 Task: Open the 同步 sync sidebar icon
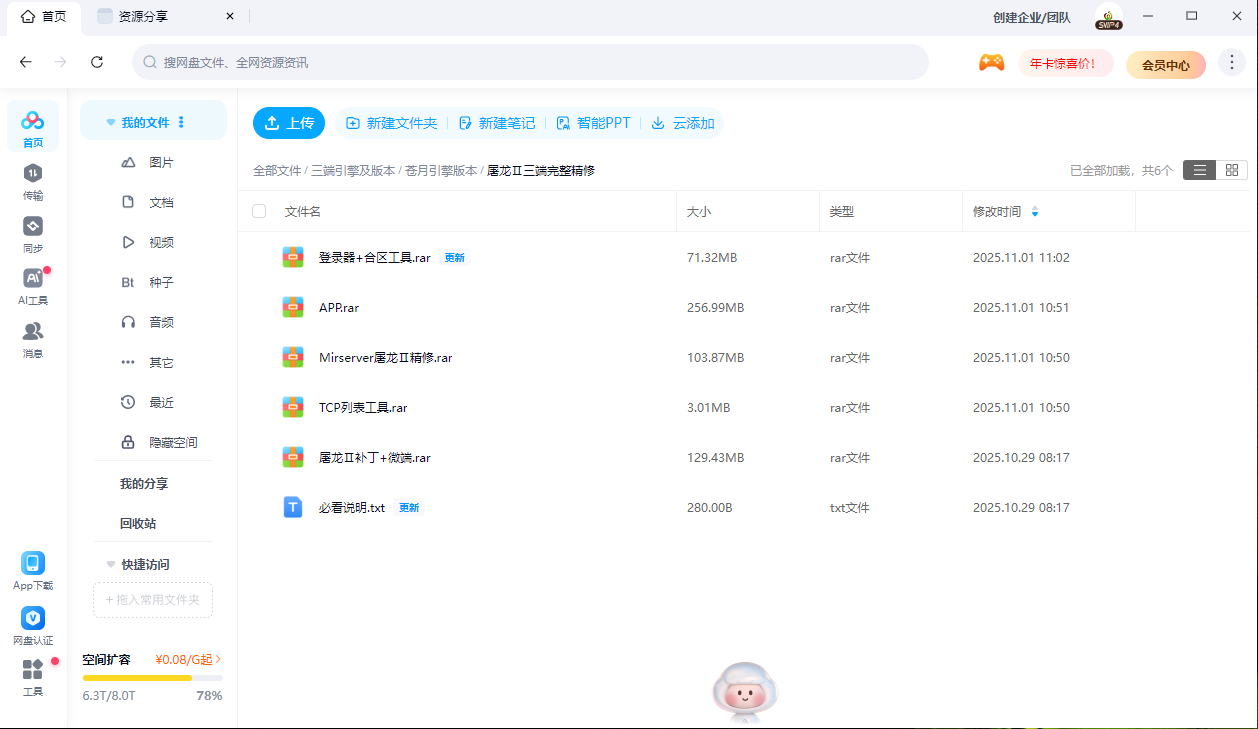33,227
